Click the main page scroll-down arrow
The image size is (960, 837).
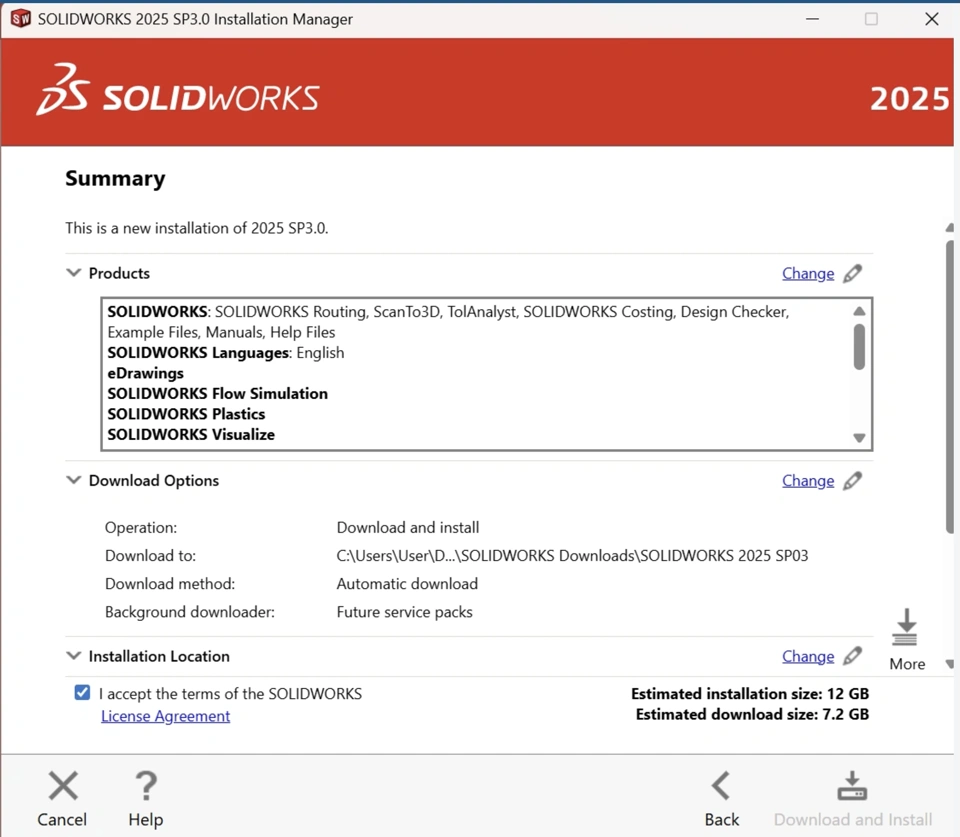click(950, 664)
